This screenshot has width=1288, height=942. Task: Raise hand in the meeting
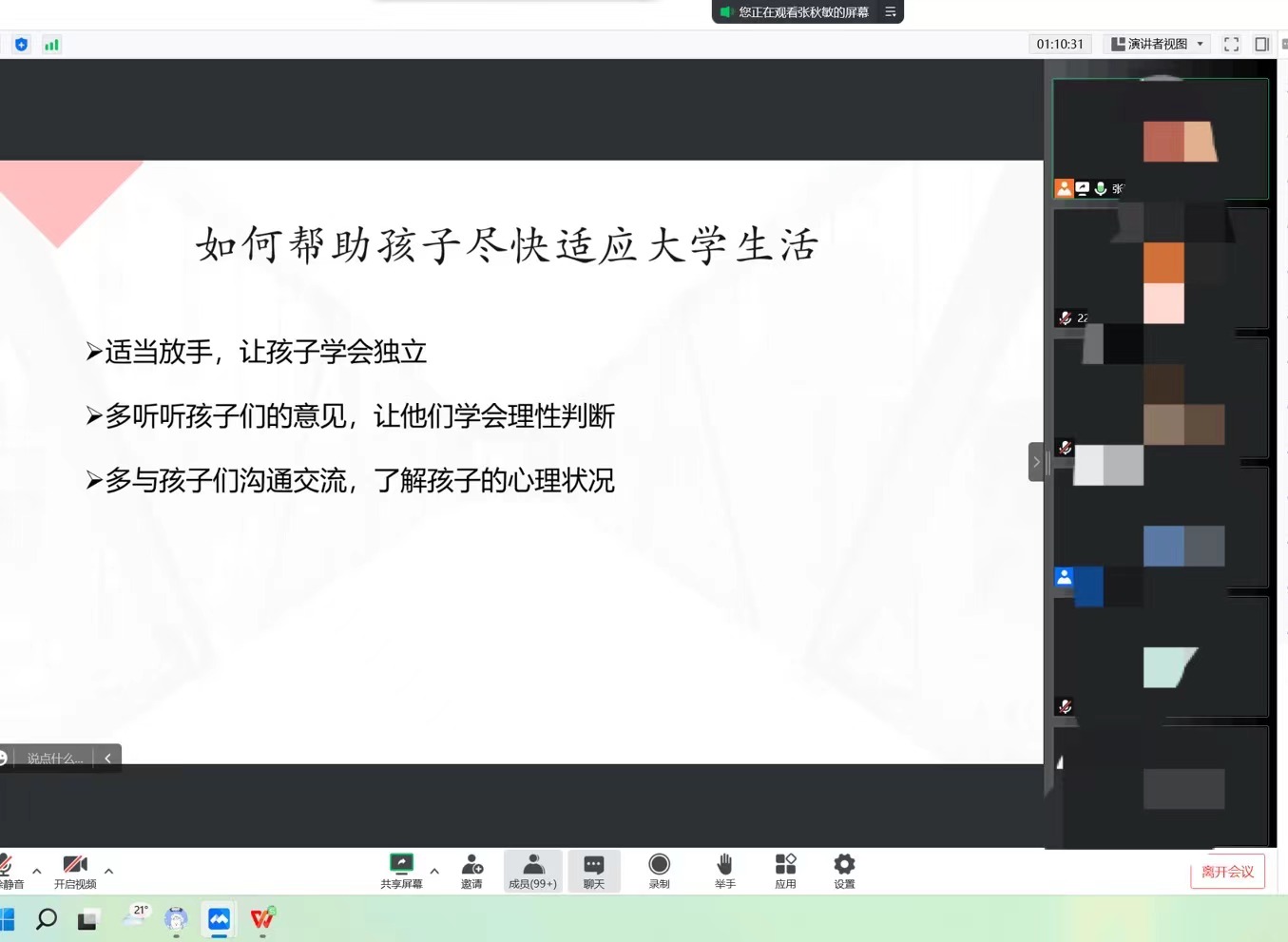point(724,870)
